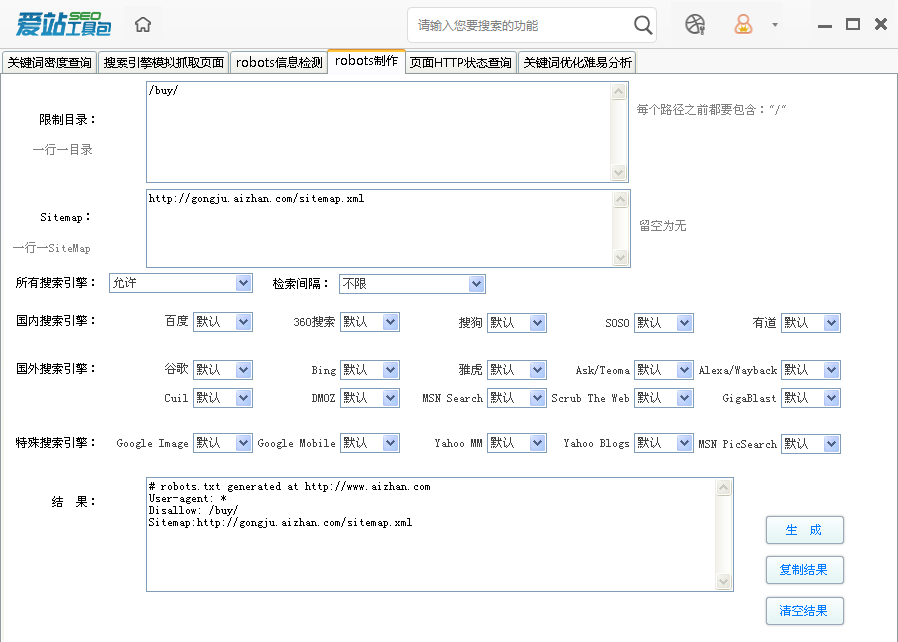Open 页面HTTP状态查询 tab

461,62
